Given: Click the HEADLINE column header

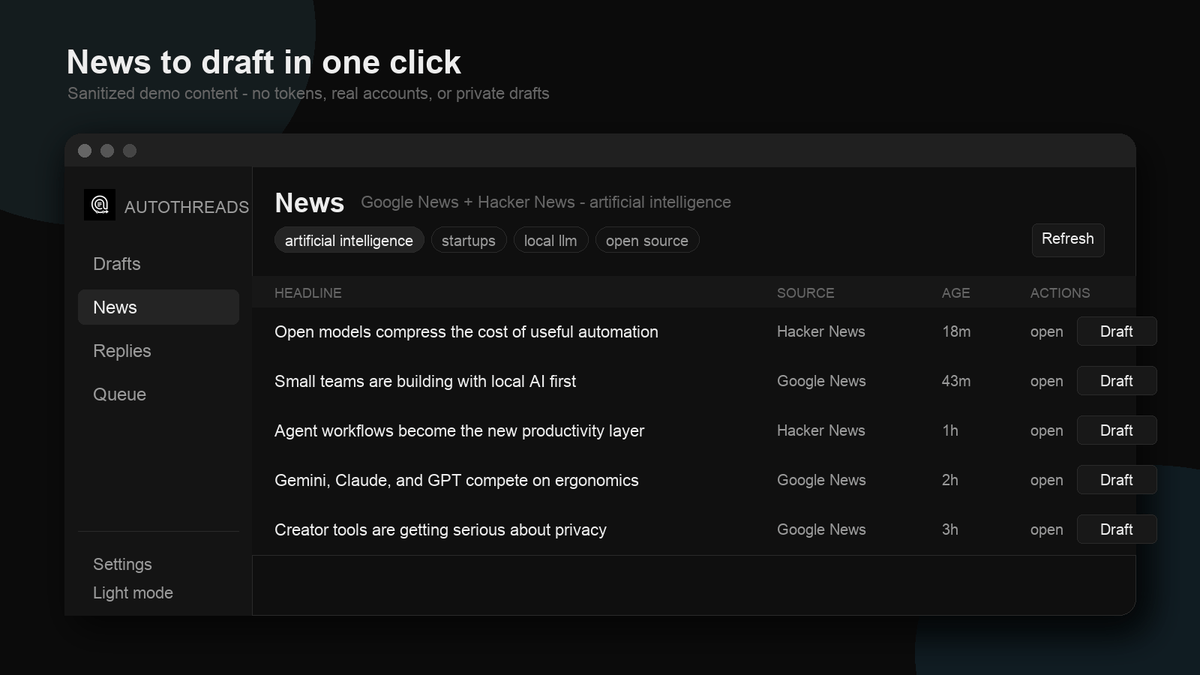Looking at the screenshot, I should [308, 293].
